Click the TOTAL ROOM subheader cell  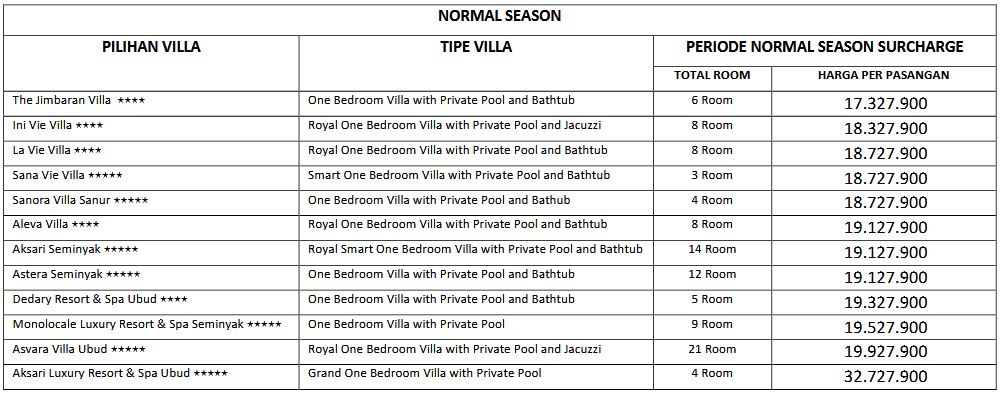tap(712, 78)
